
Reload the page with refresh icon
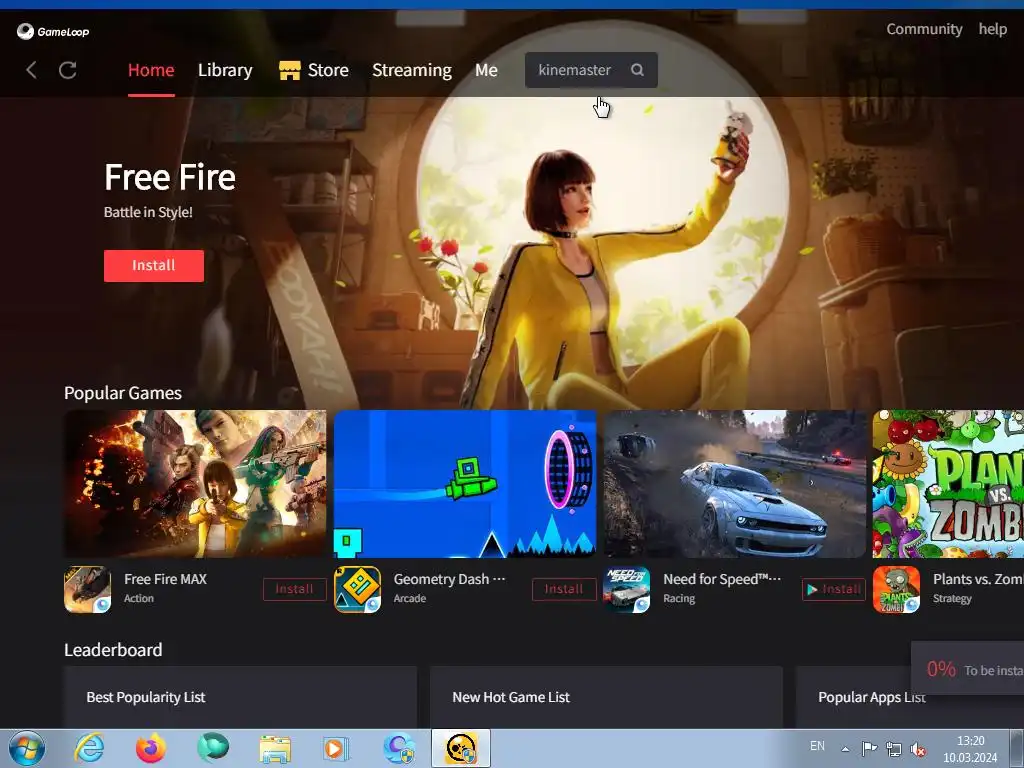point(68,70)
